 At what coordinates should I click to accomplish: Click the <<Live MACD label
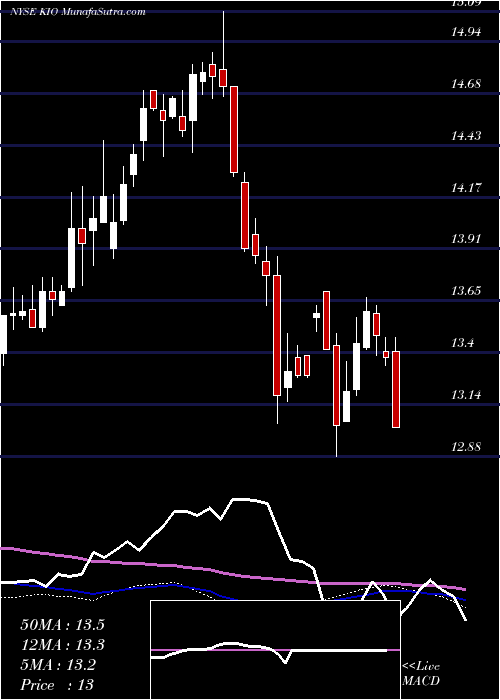pyautogui.click(x=421, y=673)
